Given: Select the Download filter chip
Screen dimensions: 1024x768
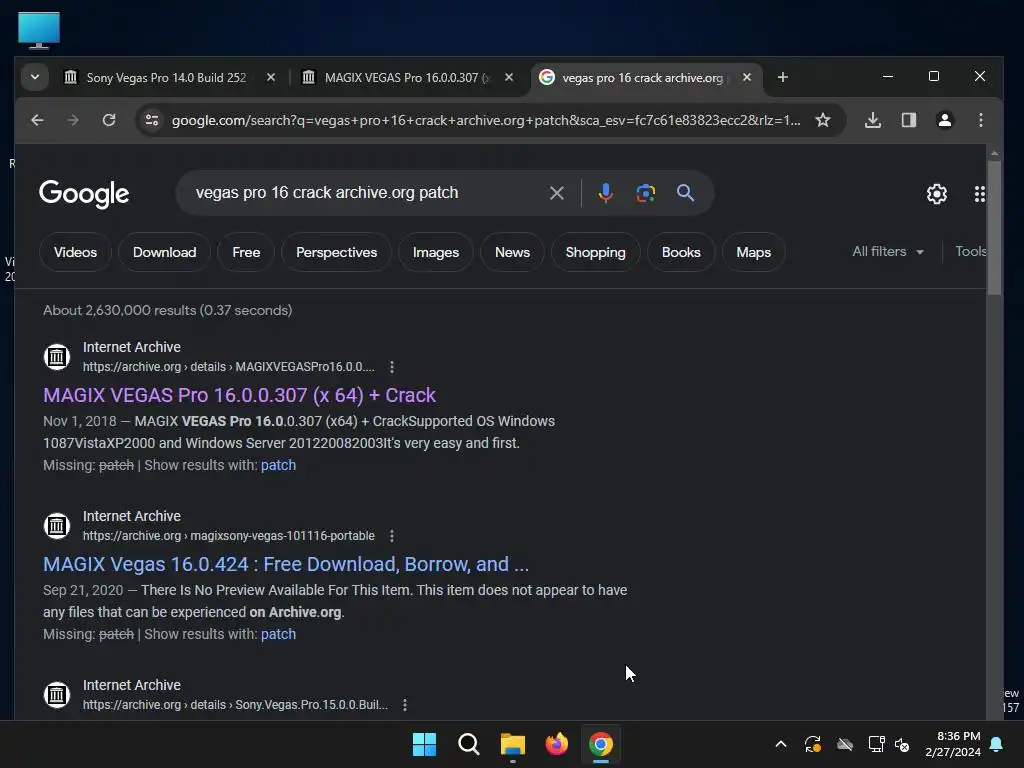Looking at the screenshot, I should [x=165, y=252].
